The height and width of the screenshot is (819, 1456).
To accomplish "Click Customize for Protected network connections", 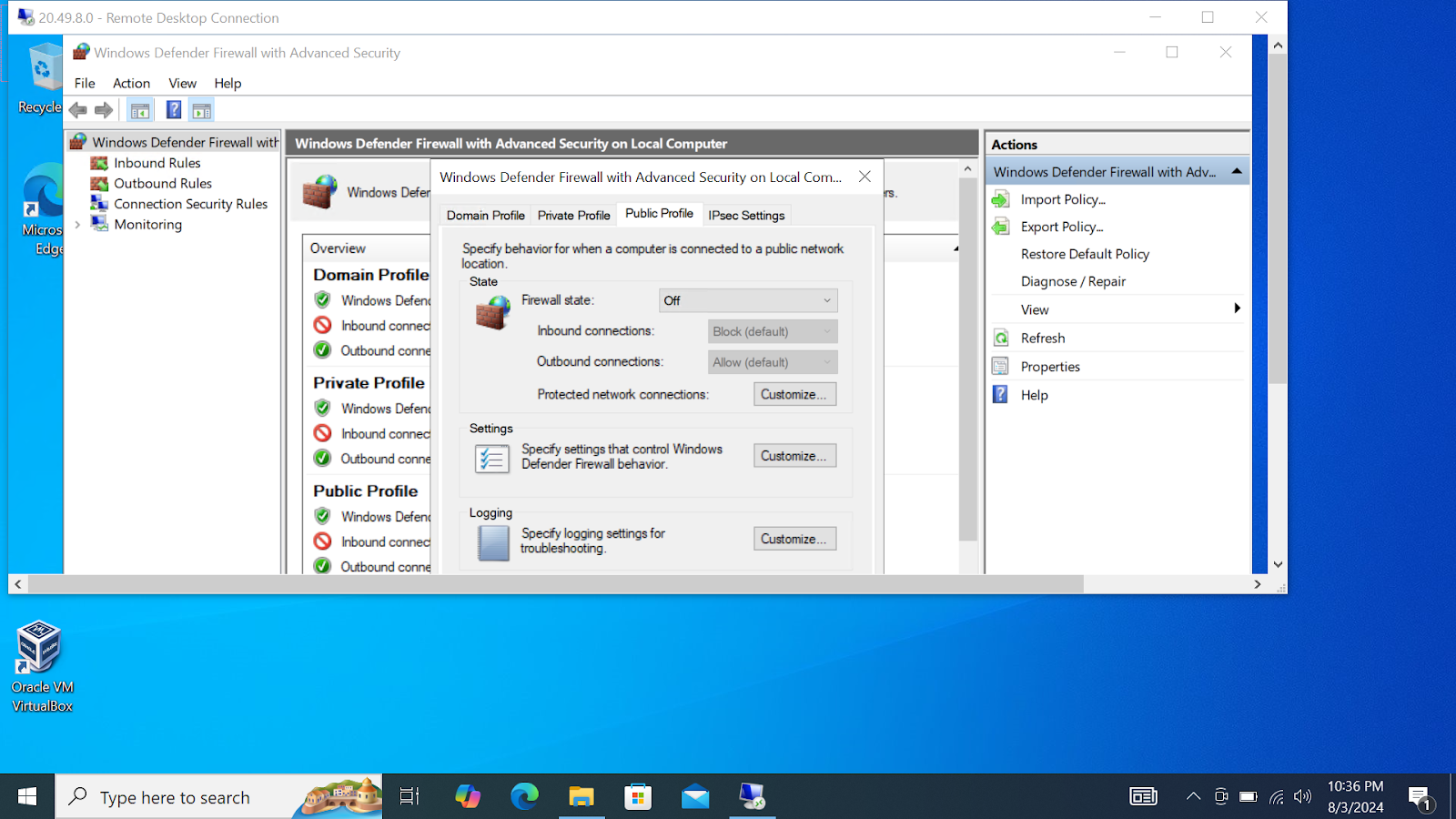I will (x=794, y=394).
